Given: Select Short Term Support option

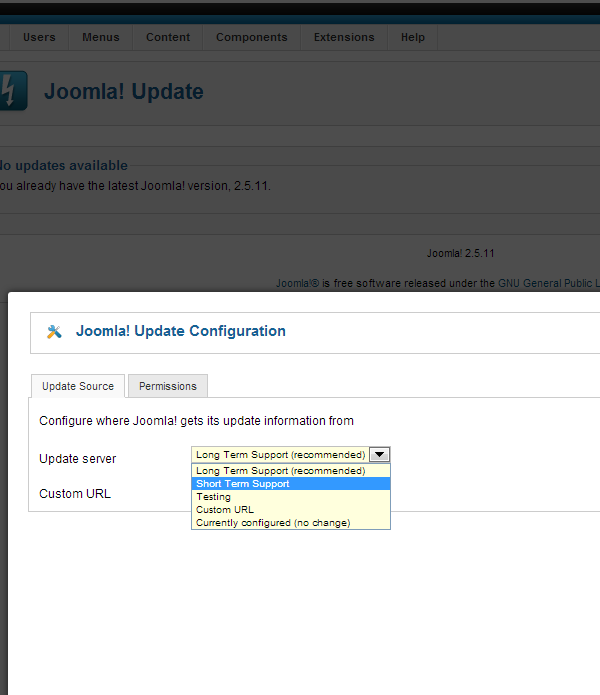Looking at the screenshot, I should pyautogui.click(x=291, y=484).
